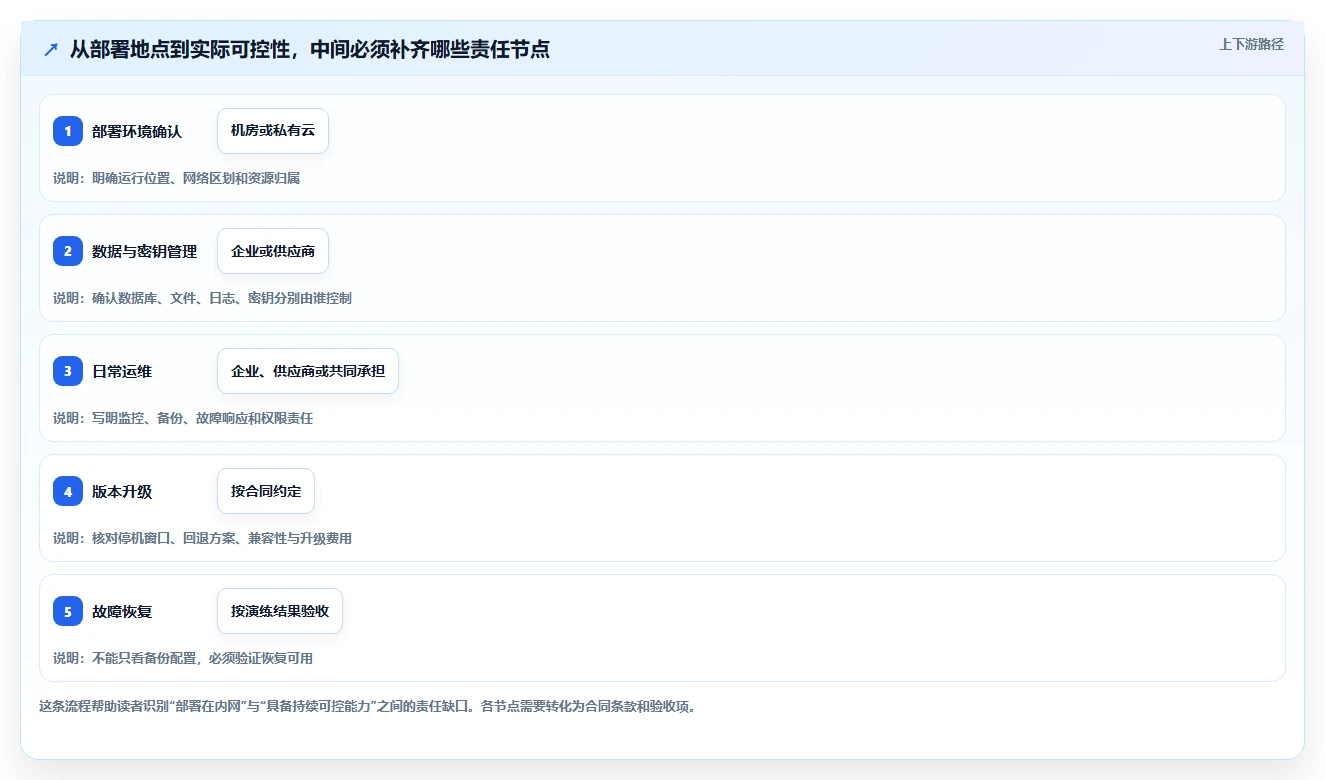Click the step 4 number badge
This screenshot has height=780, width=1325.
point(68,491)
